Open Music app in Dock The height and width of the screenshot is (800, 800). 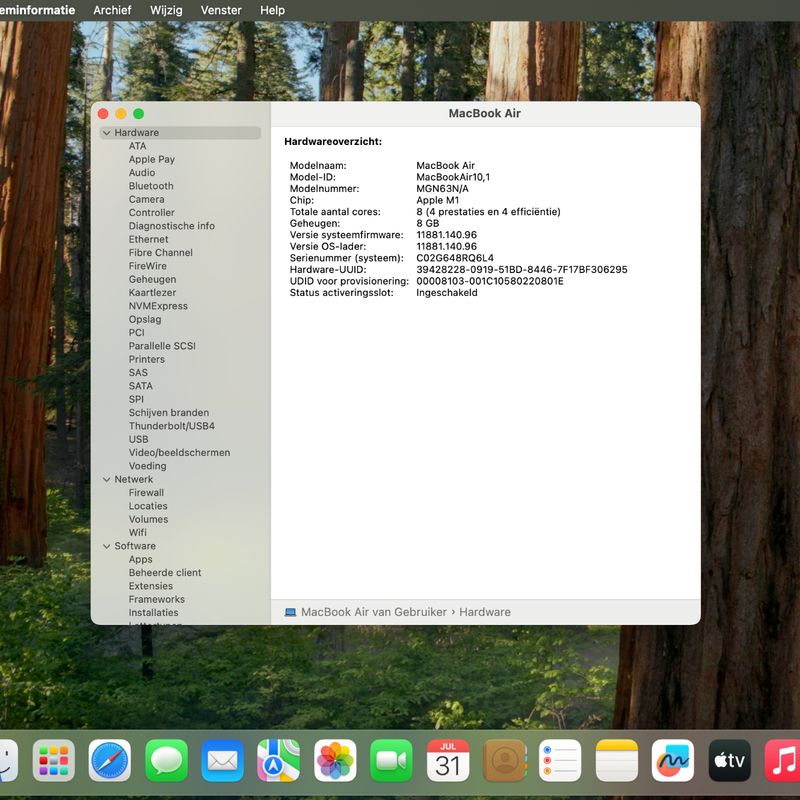pos(782,760)
